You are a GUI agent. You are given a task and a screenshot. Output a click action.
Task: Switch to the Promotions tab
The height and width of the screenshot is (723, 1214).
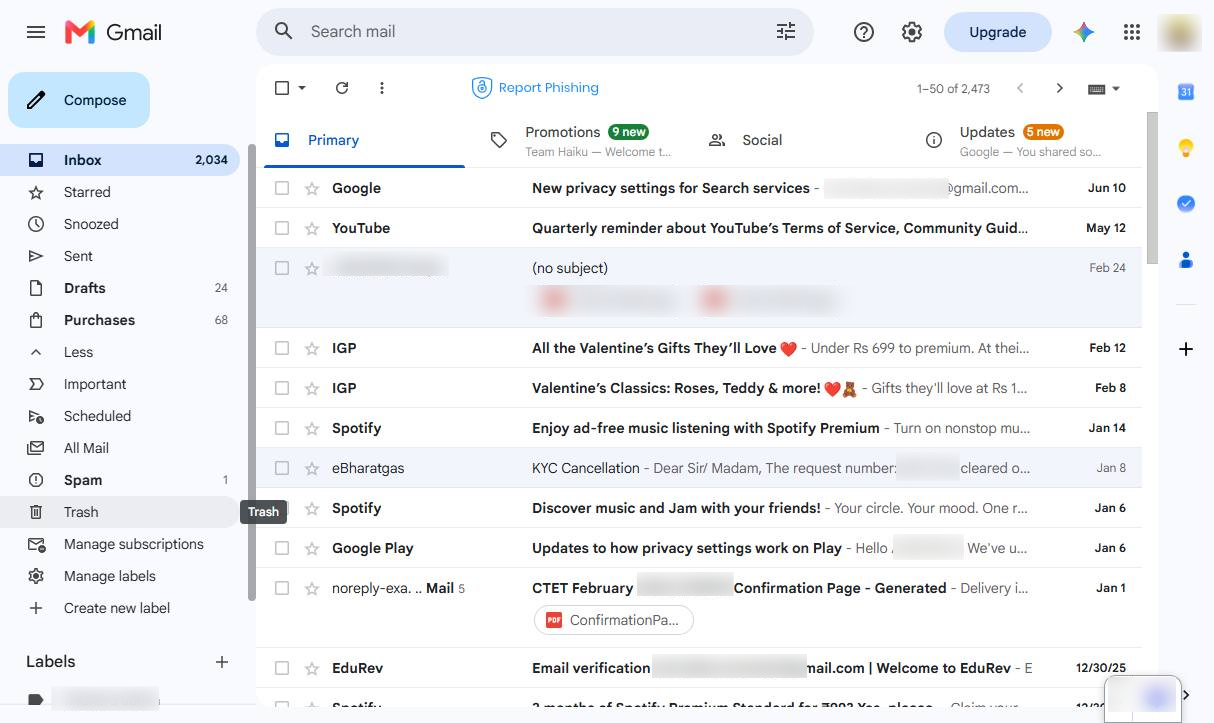[x=581, y=140]
